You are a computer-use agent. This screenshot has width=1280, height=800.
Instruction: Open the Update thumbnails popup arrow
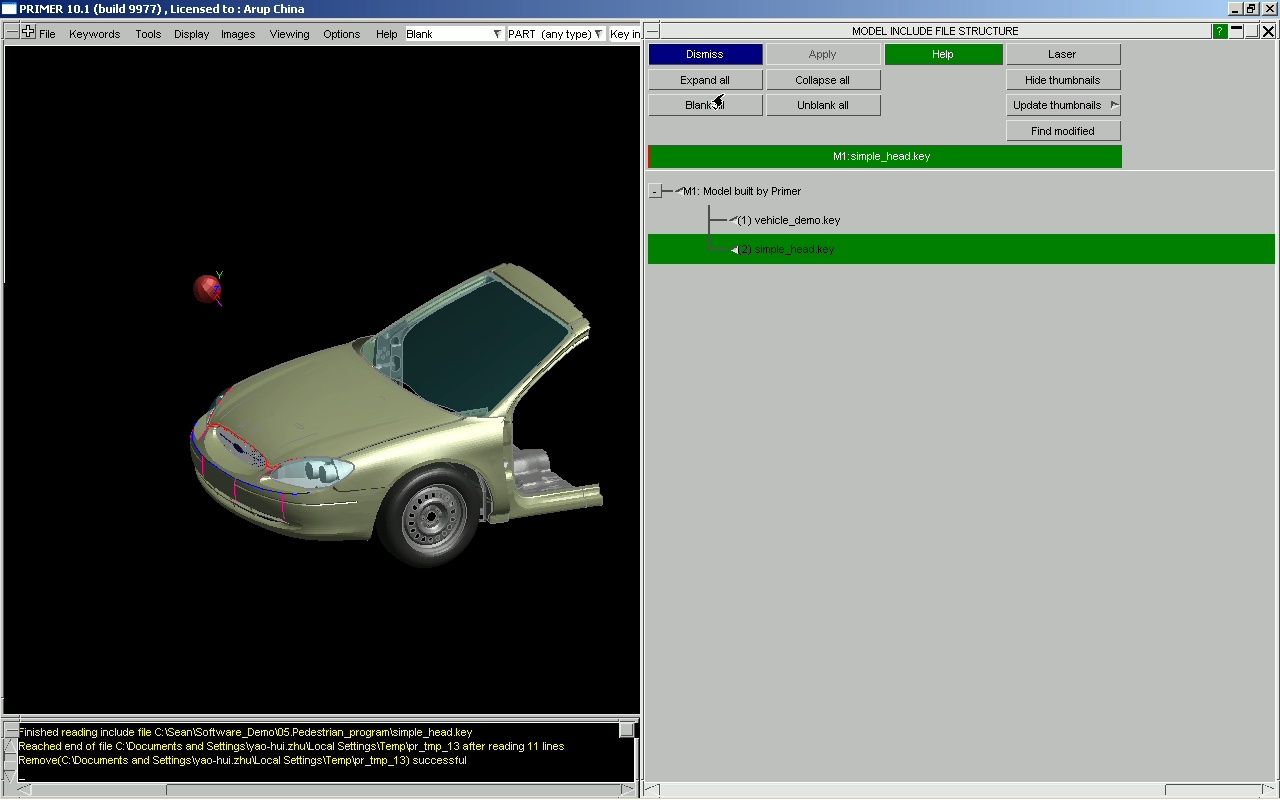pos(1114,105)
